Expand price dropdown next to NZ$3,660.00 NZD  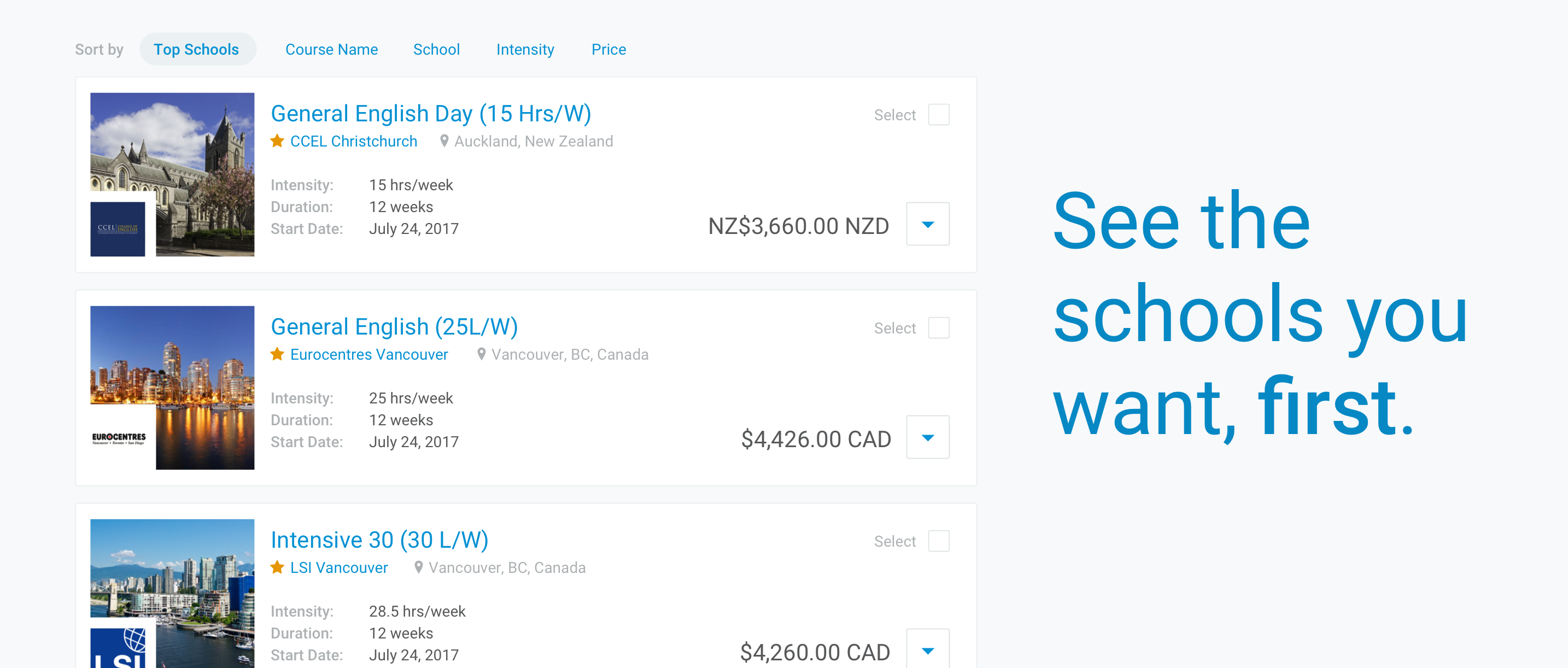[x=928, y=224]
